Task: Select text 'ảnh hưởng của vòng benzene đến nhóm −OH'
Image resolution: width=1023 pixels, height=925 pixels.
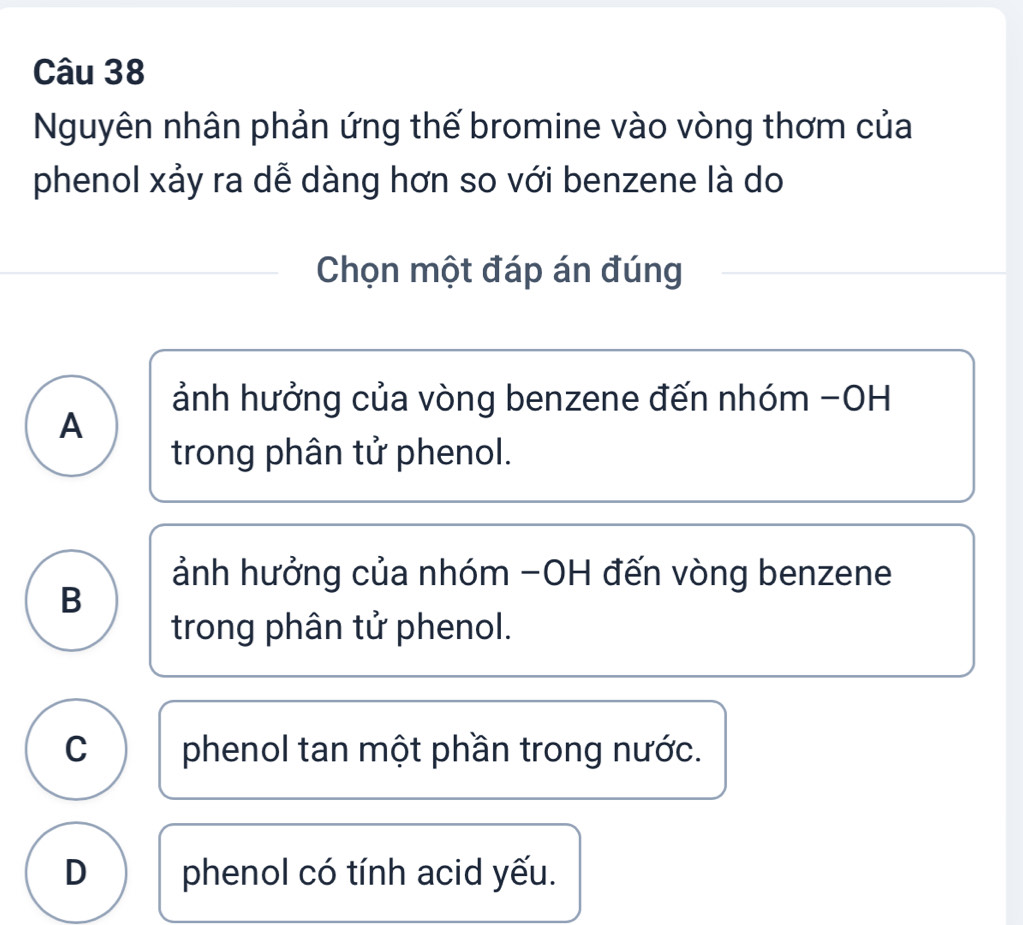Action: coord(531,399)
